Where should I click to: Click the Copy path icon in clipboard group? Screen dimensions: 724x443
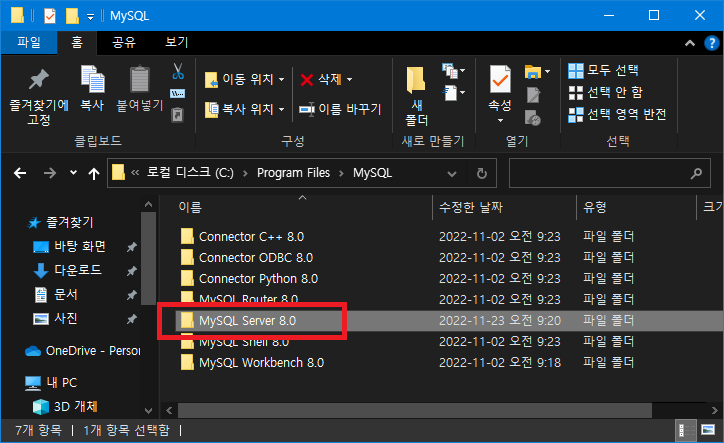[178, 94]
